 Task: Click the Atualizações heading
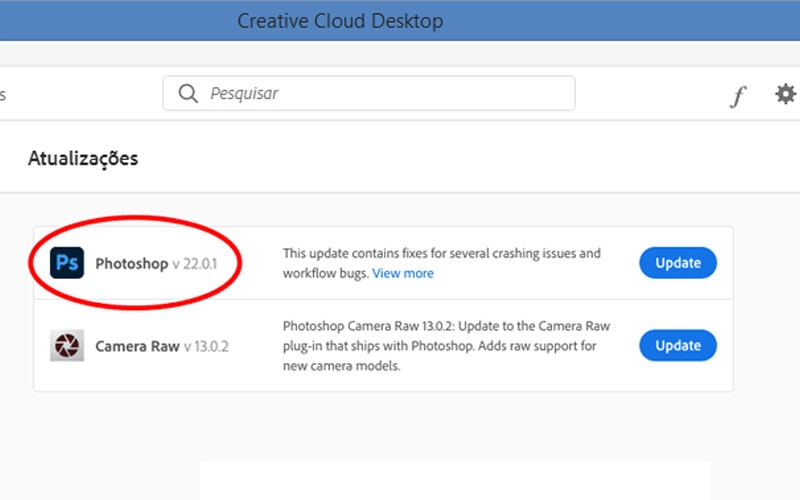(x=83, y=159)
